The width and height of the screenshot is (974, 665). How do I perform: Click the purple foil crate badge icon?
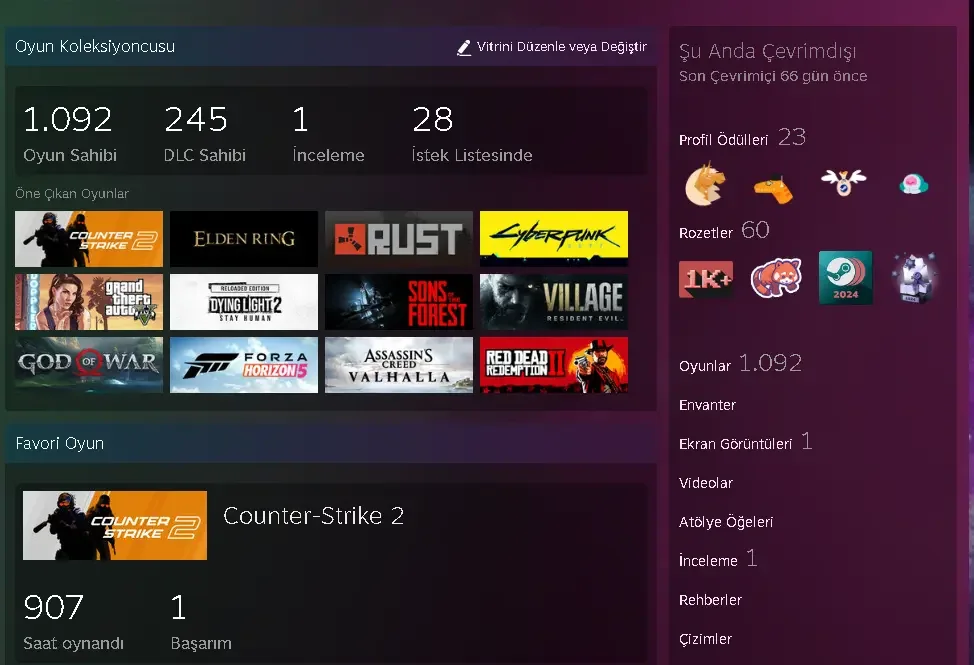pyautogui.click(x=913, y=277)
